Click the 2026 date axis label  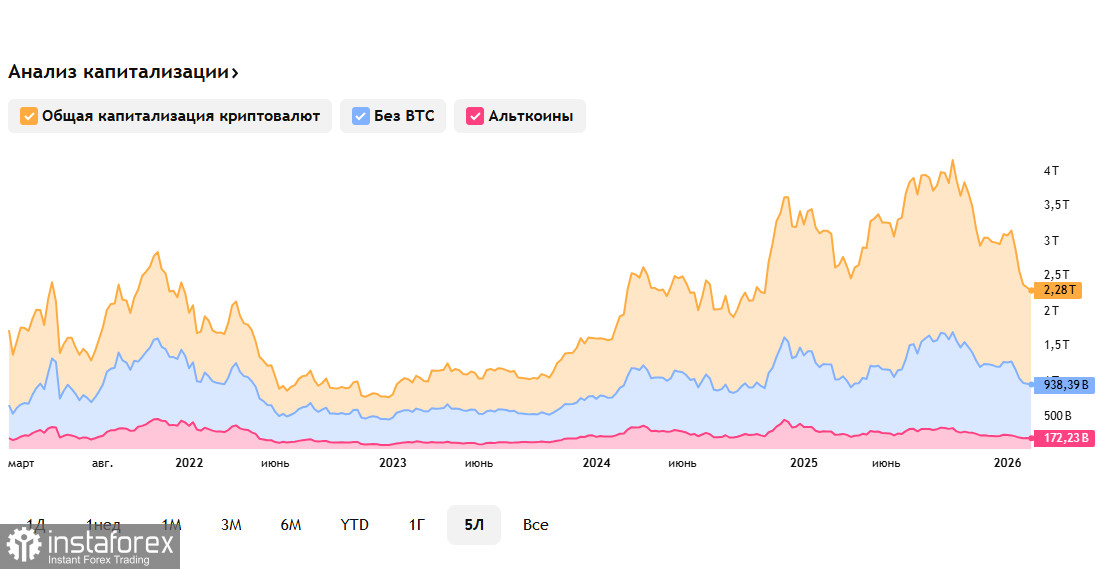[1007, 462]
